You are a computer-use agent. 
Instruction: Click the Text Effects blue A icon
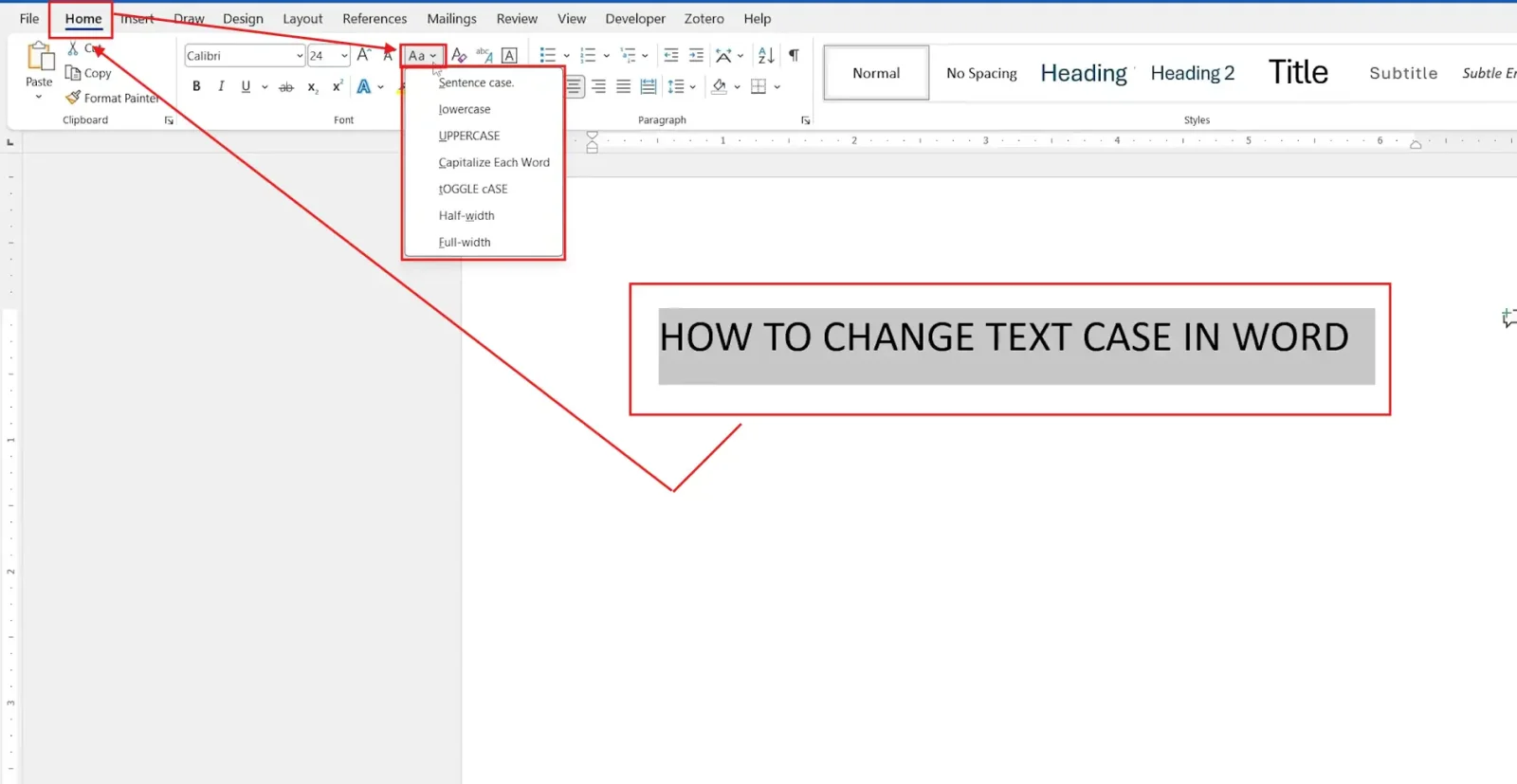point(363,87)
